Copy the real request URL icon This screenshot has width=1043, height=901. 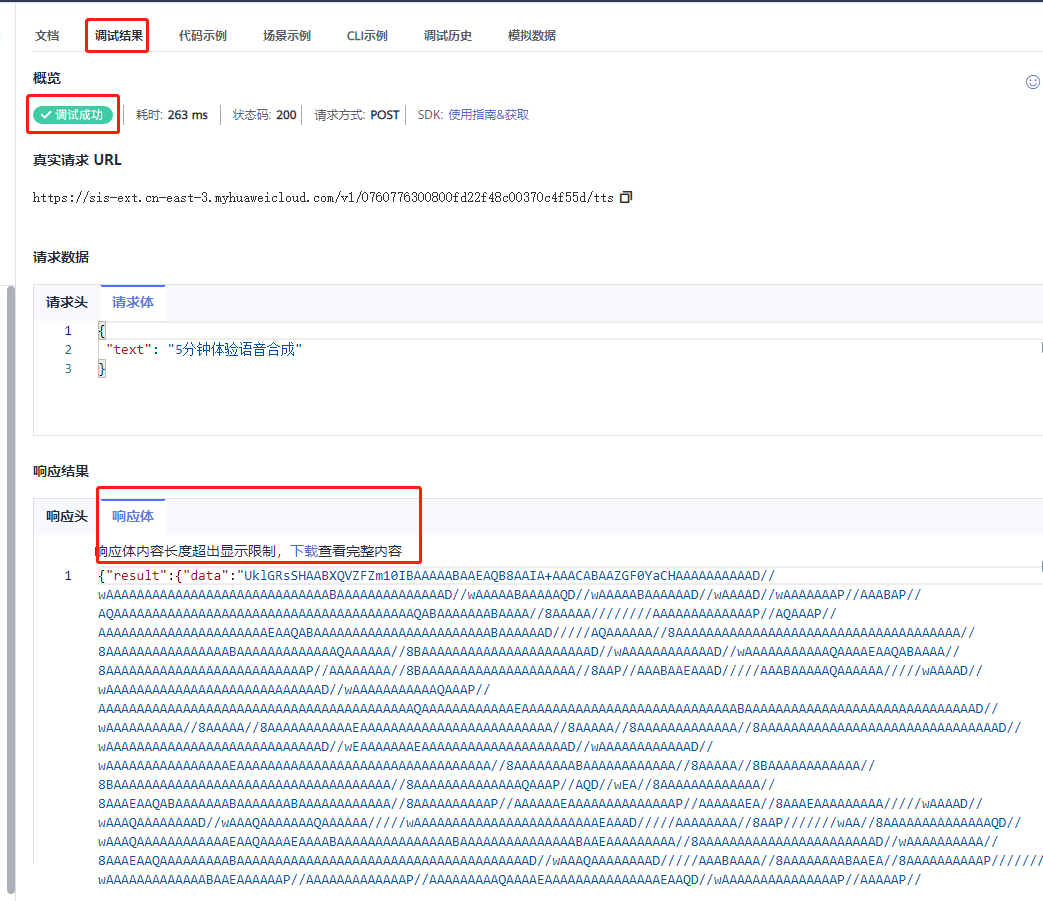coord(626,197)
